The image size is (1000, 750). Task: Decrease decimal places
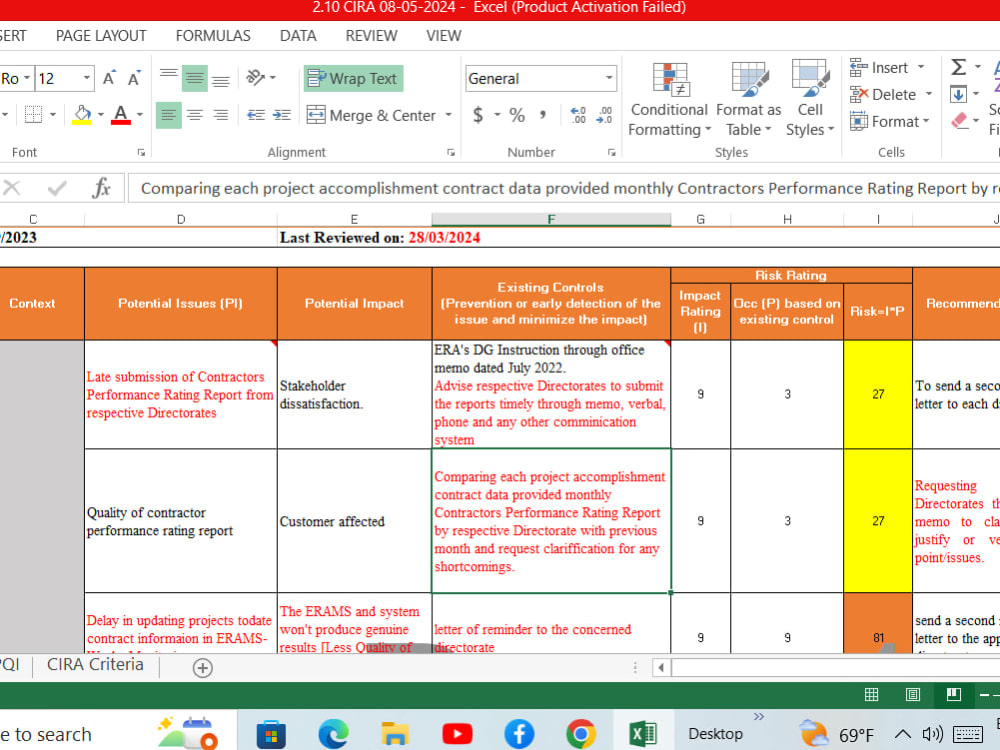(x=604, y=115)
